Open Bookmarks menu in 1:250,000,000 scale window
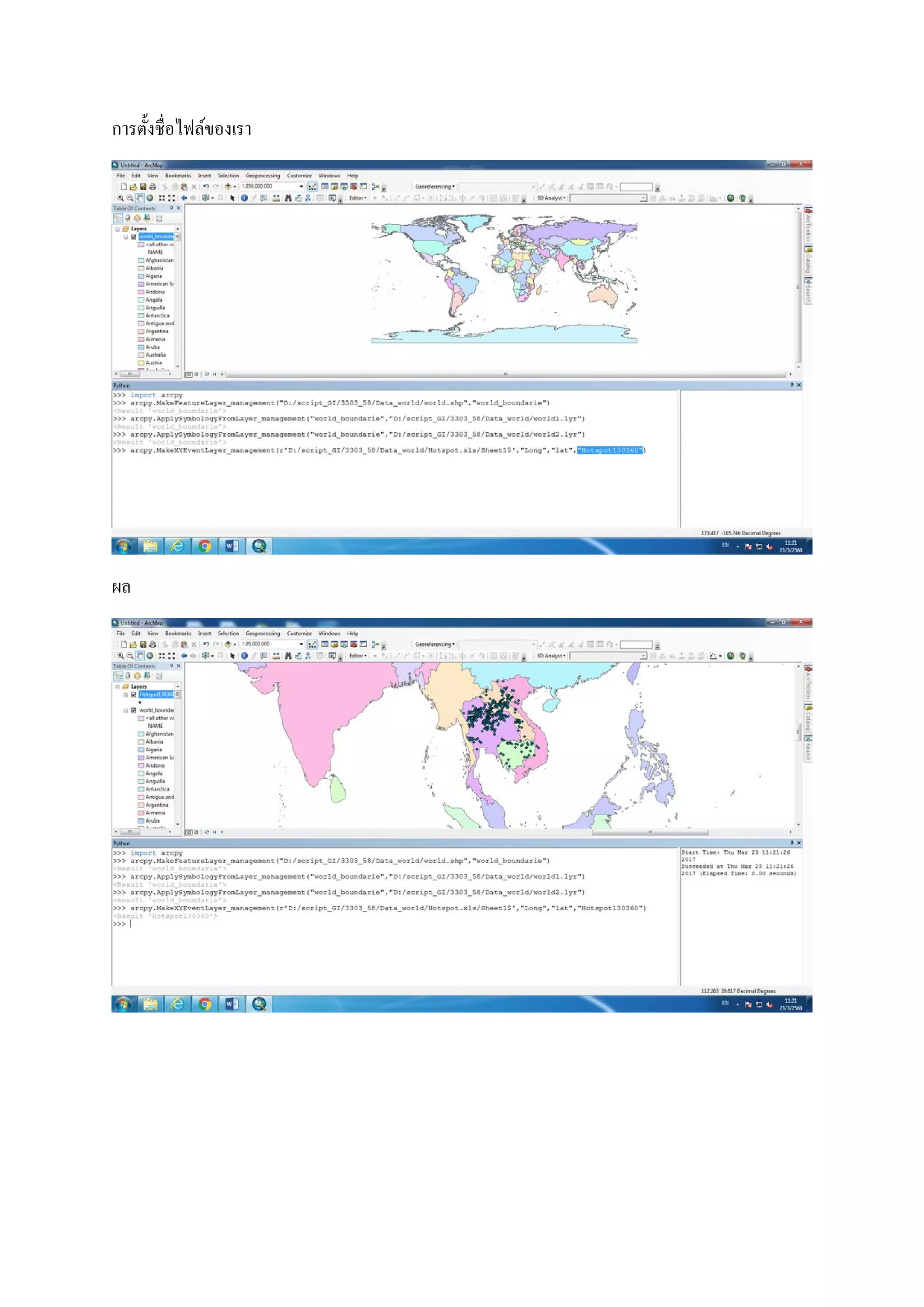Screen dimensions: 924x1307 (178, 175)
